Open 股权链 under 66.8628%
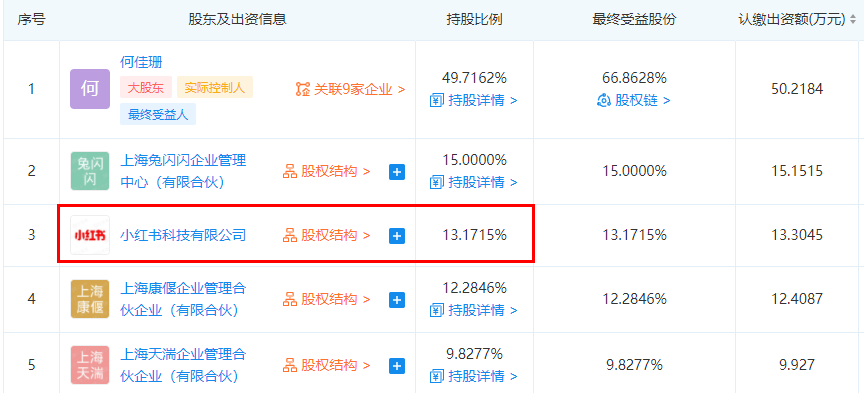Screen dimensions: 864x393 pyautogui.click(x=642, y=100)
